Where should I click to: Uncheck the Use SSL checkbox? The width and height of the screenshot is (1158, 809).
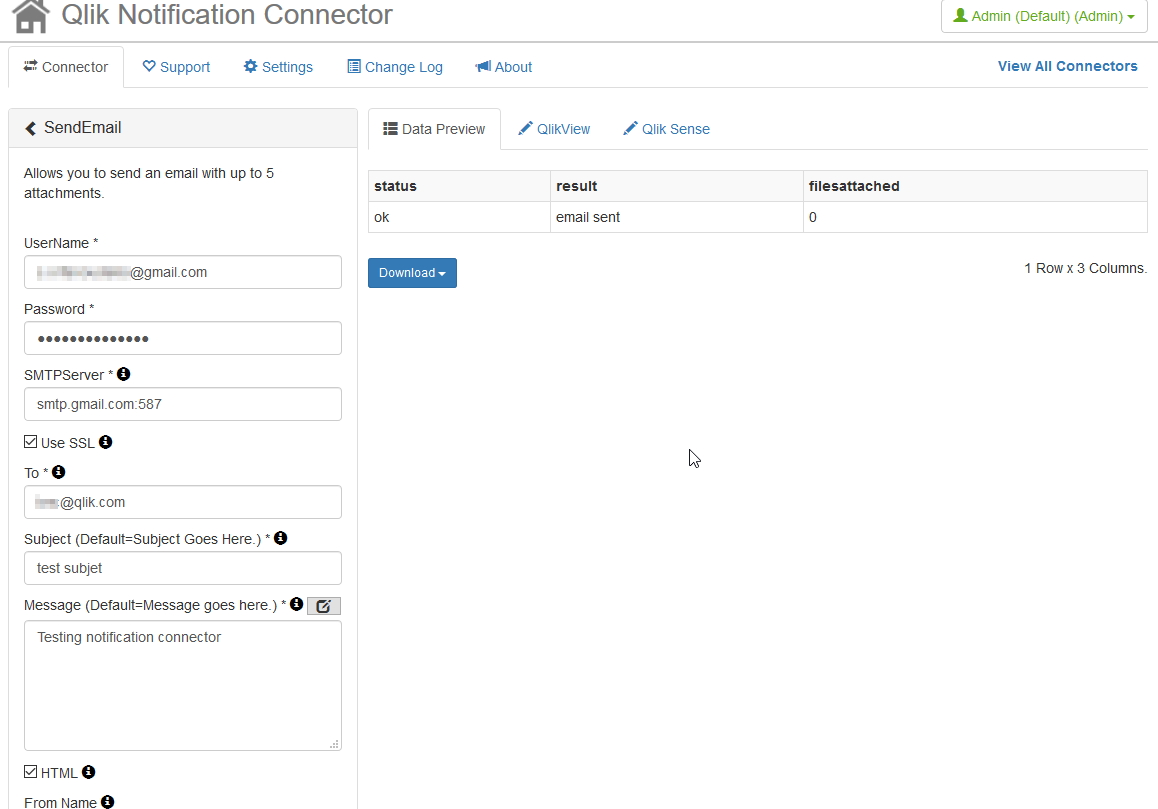click(x=30, y=440)
